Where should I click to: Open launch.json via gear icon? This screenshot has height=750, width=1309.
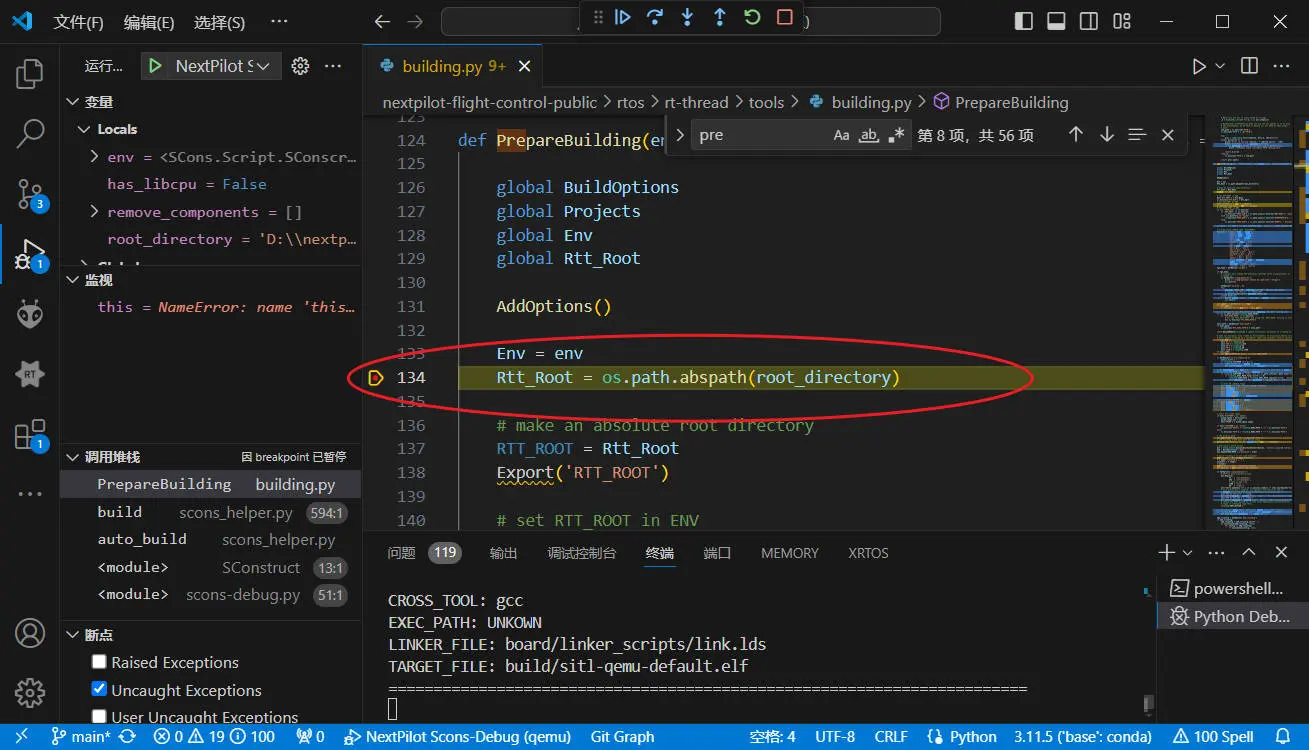point(299,66)
